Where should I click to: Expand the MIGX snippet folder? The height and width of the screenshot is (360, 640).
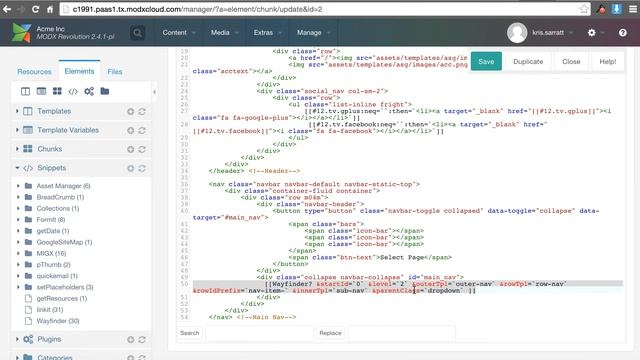tap(18, 253)
